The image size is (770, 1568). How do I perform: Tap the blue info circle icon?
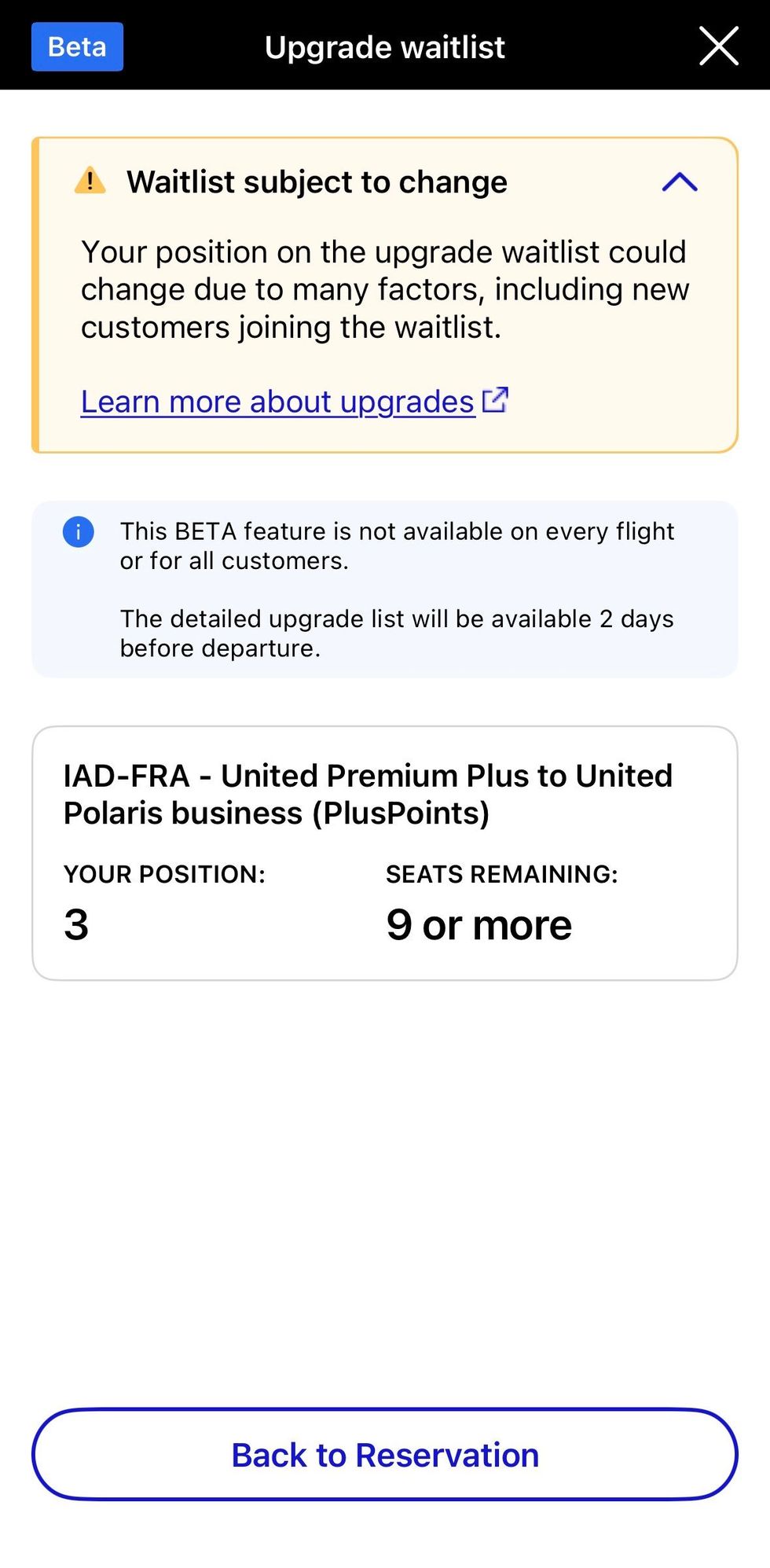click(x=79, y=532)
